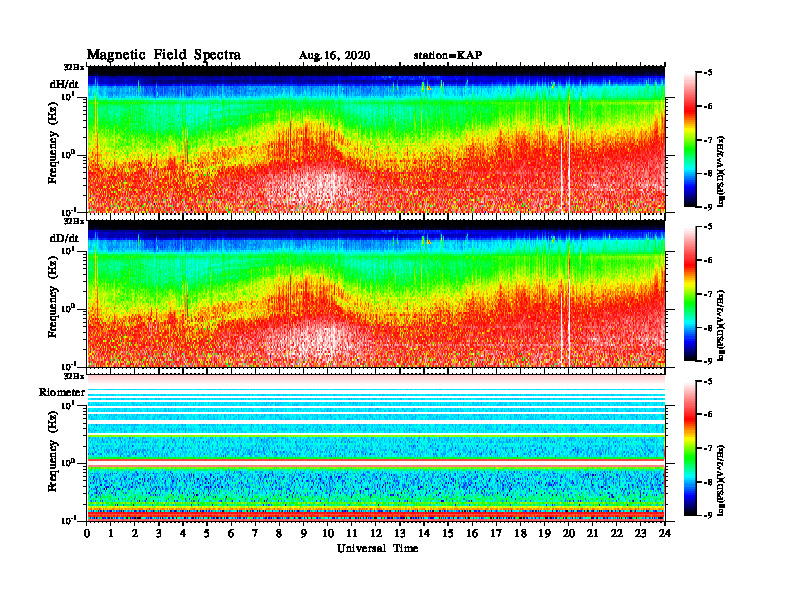Click the date "Aug. 16, 2020"
Viewport: 792px width, 612px height.
334,56
